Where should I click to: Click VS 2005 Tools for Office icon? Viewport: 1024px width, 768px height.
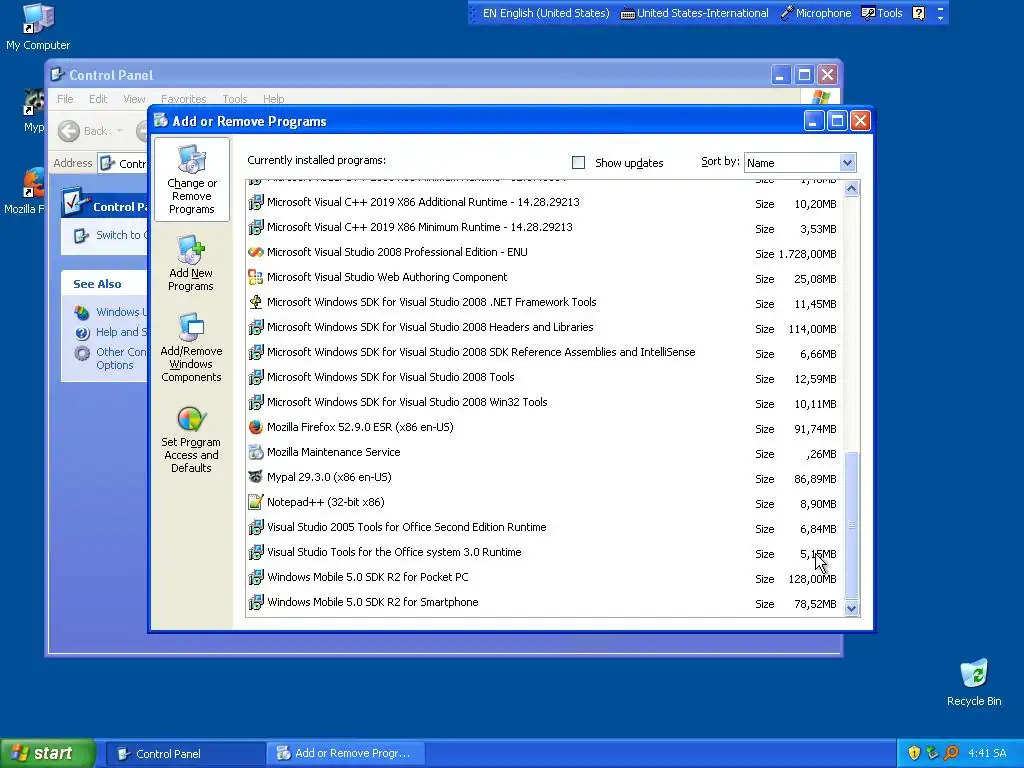coord(256,527)
